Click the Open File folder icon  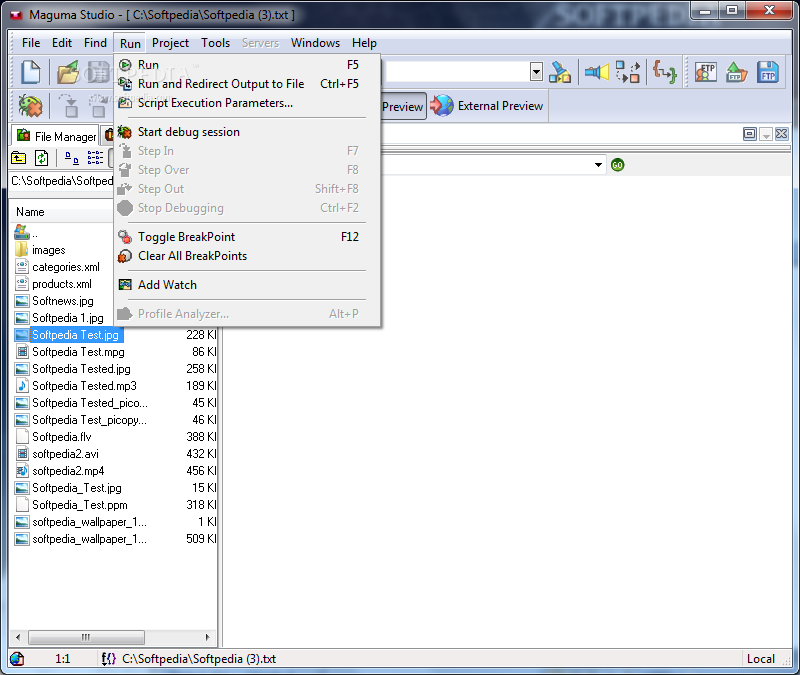point(68,72)
